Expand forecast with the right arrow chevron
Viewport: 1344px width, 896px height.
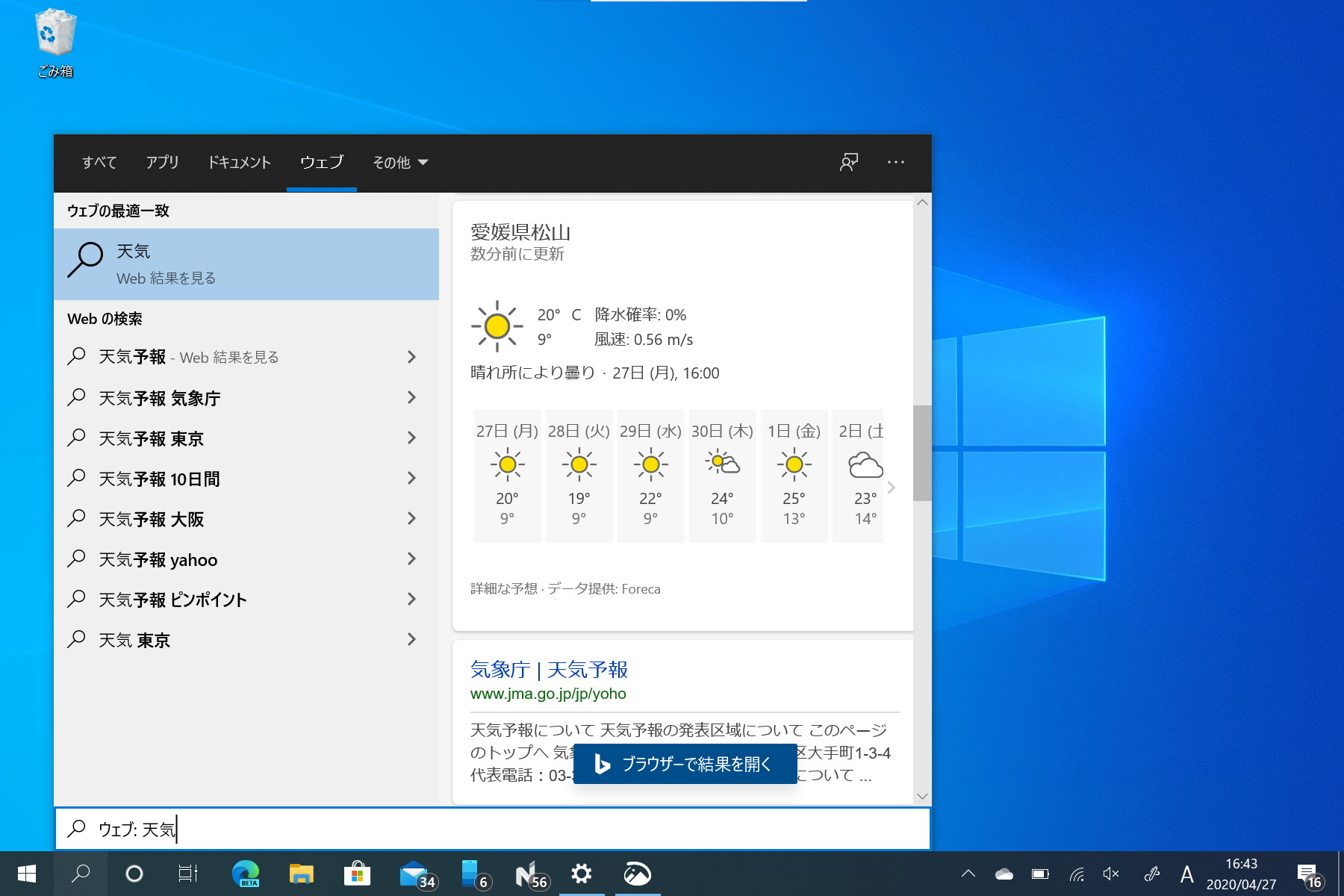click(x=890, y=487)
